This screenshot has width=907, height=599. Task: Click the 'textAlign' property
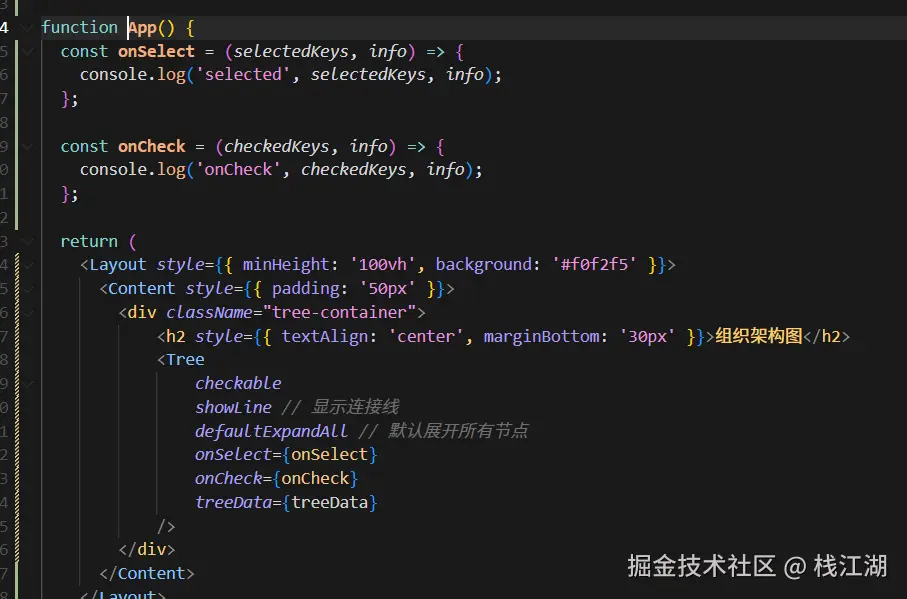pyautogui.click(x=325, y=336)
